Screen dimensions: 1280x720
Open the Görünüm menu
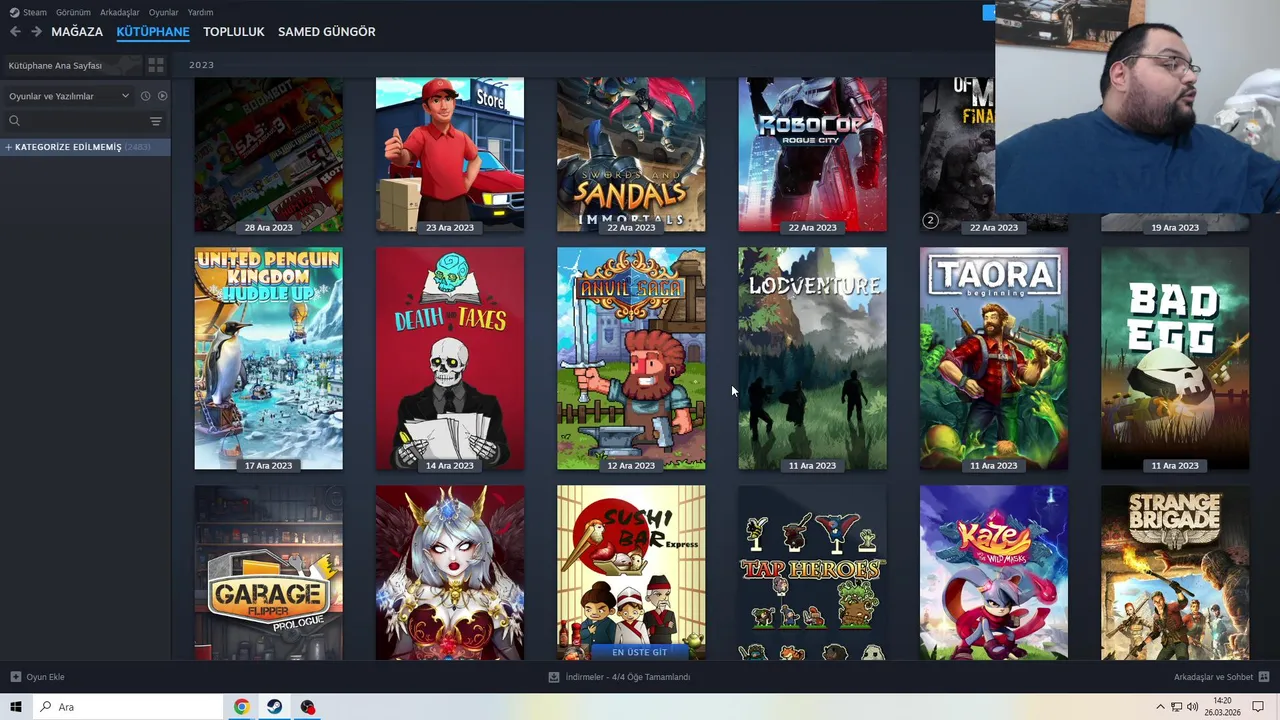(x=73, y=12)
